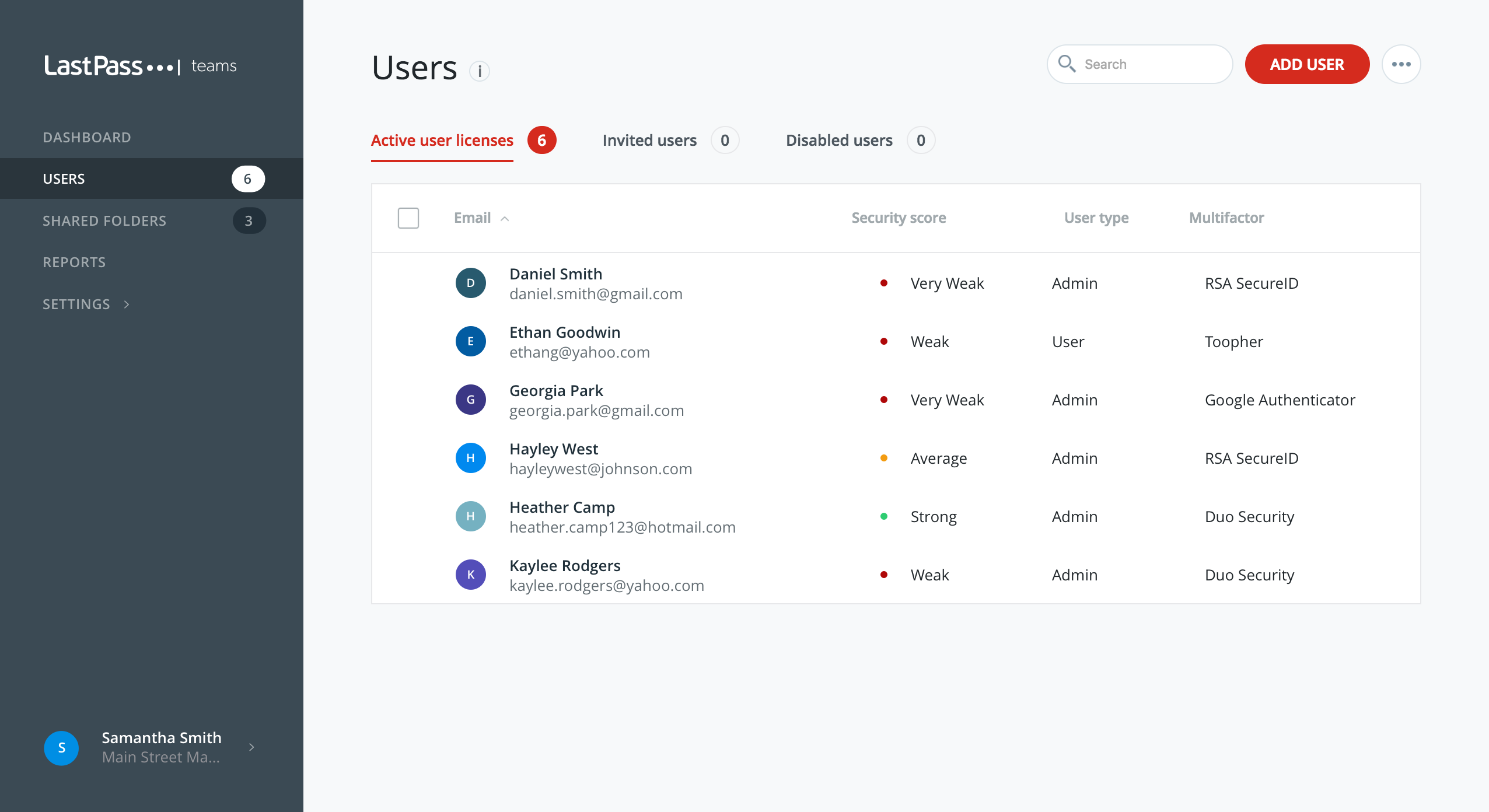This screenshot has height=812, width=1489.
Task: Click the magnifying glass search icon
Action: click(x=1067, y=64)
